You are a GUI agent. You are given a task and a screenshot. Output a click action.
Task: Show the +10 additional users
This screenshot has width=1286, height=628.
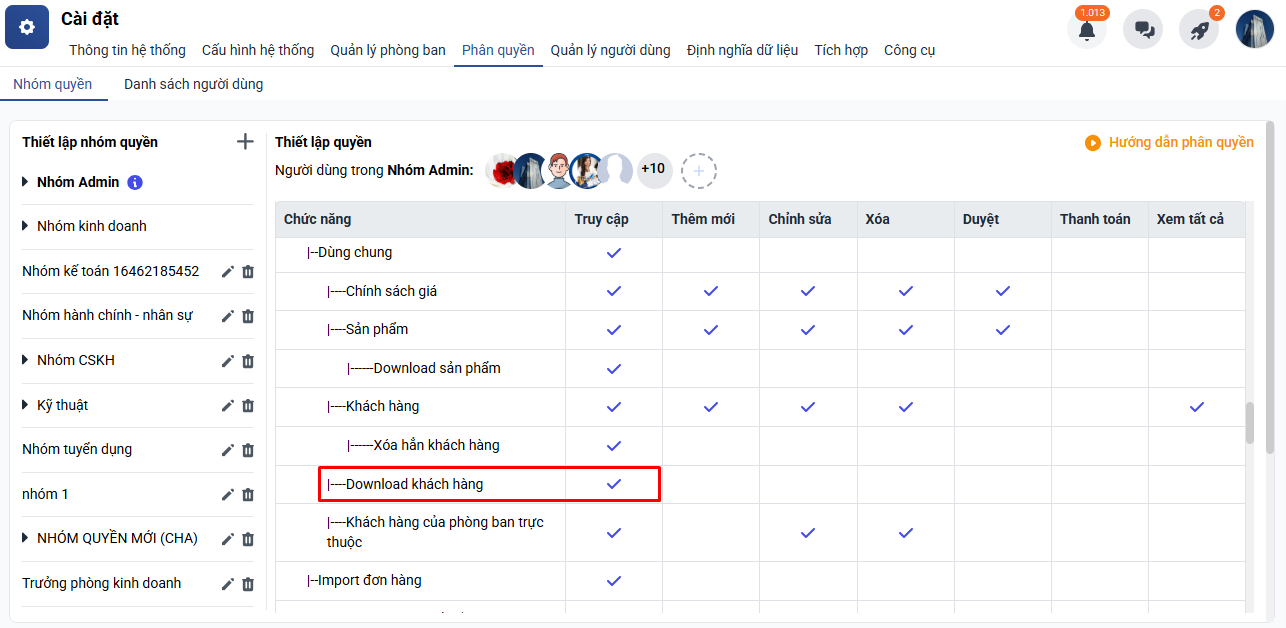(x=653, y=170)
